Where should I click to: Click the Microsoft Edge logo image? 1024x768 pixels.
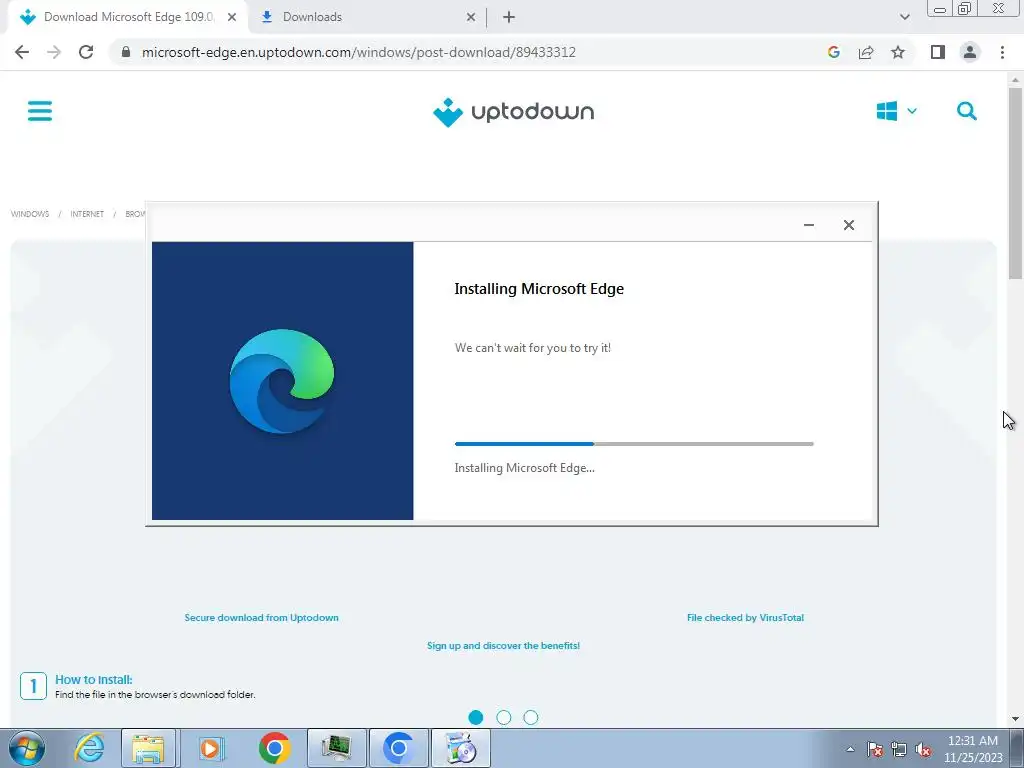(x=282, y=381)
